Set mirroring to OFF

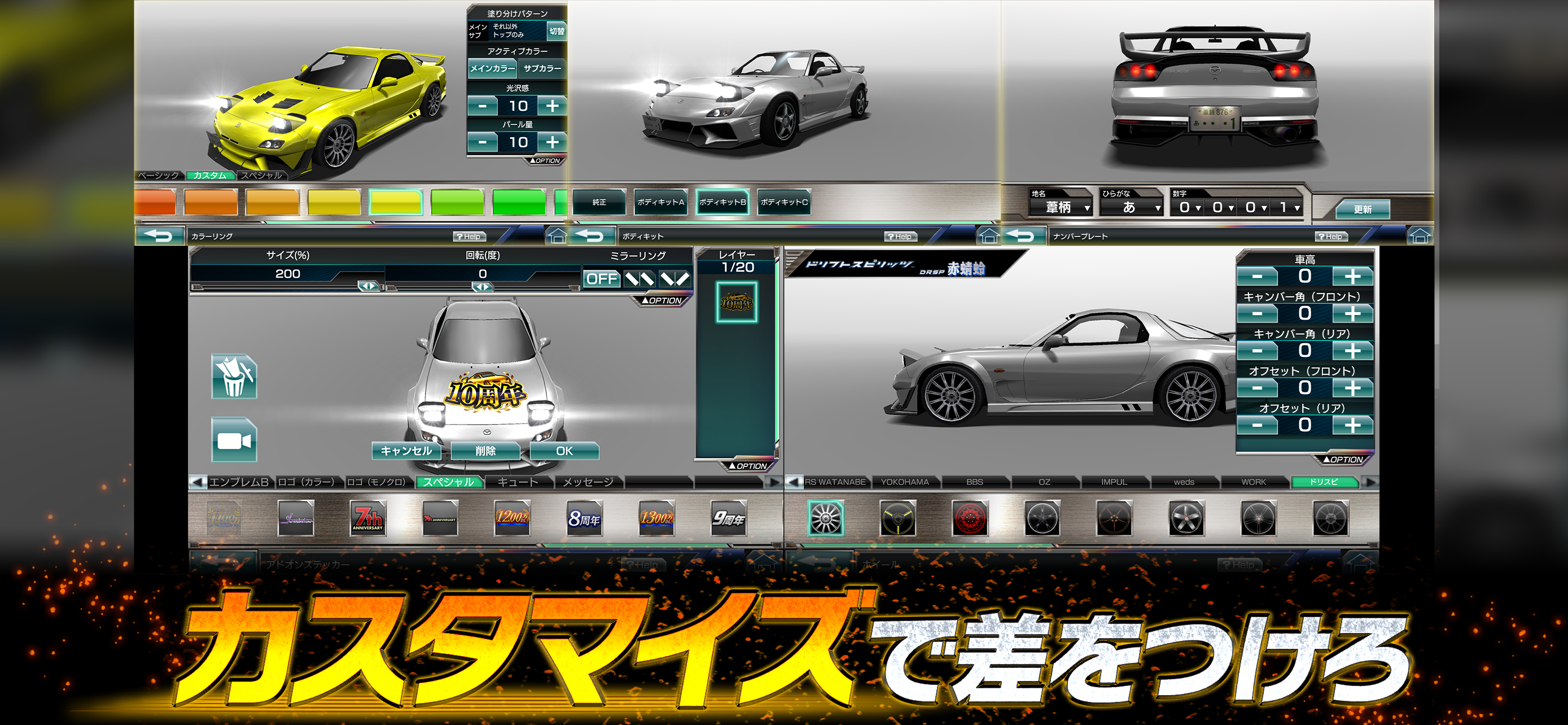tap(601, 279)
